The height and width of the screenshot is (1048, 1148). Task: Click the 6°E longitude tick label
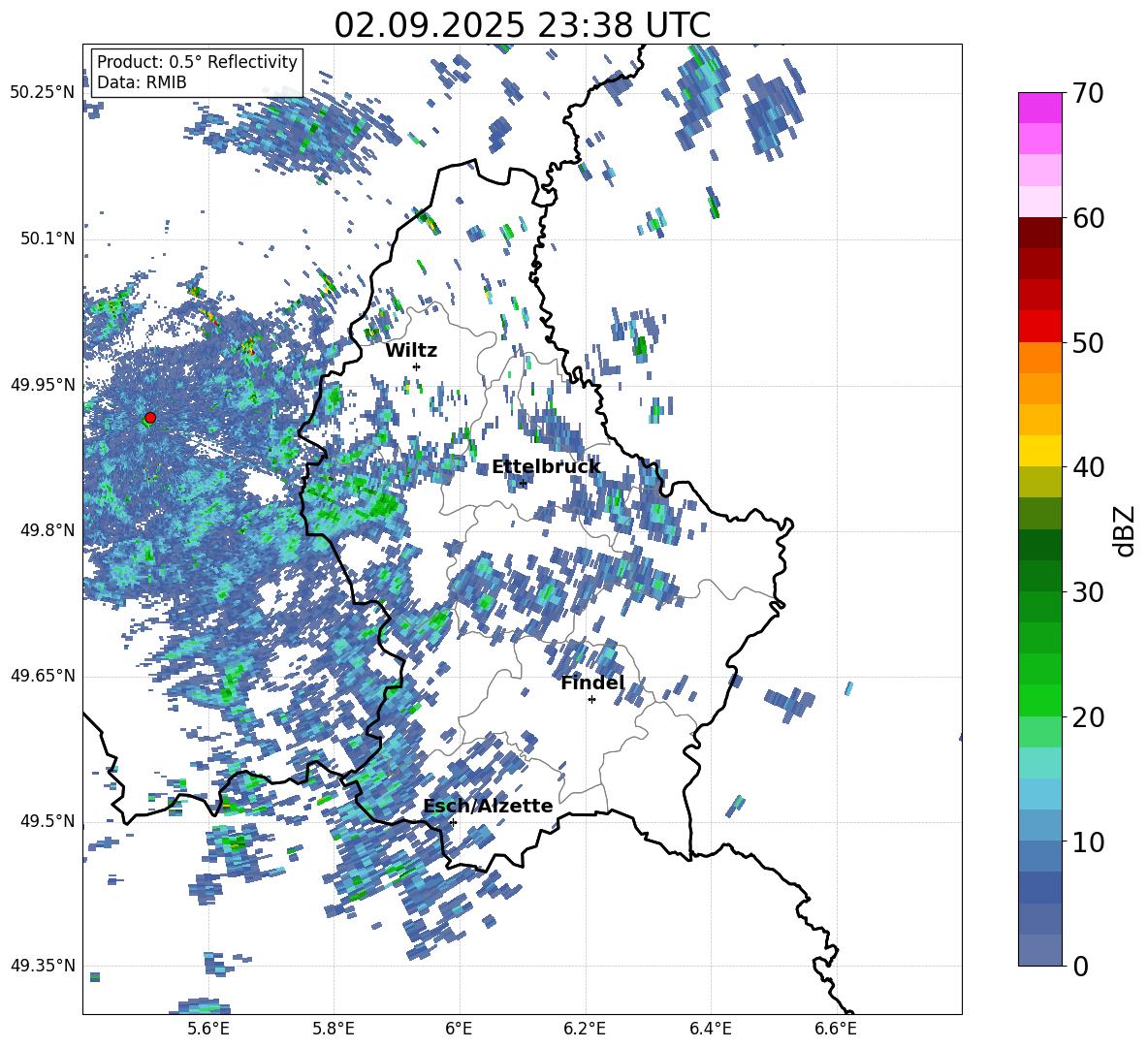point(459,1030)
